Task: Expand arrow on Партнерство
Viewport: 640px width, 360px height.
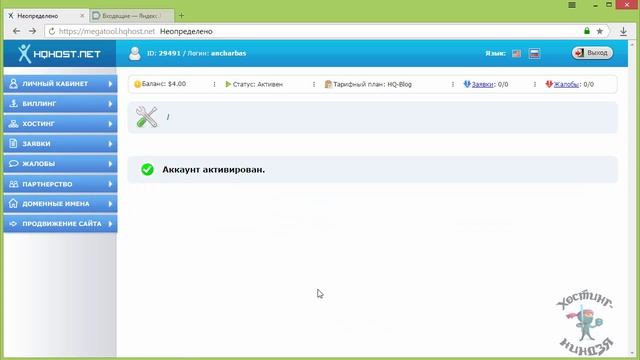Action: click(110, 184)
